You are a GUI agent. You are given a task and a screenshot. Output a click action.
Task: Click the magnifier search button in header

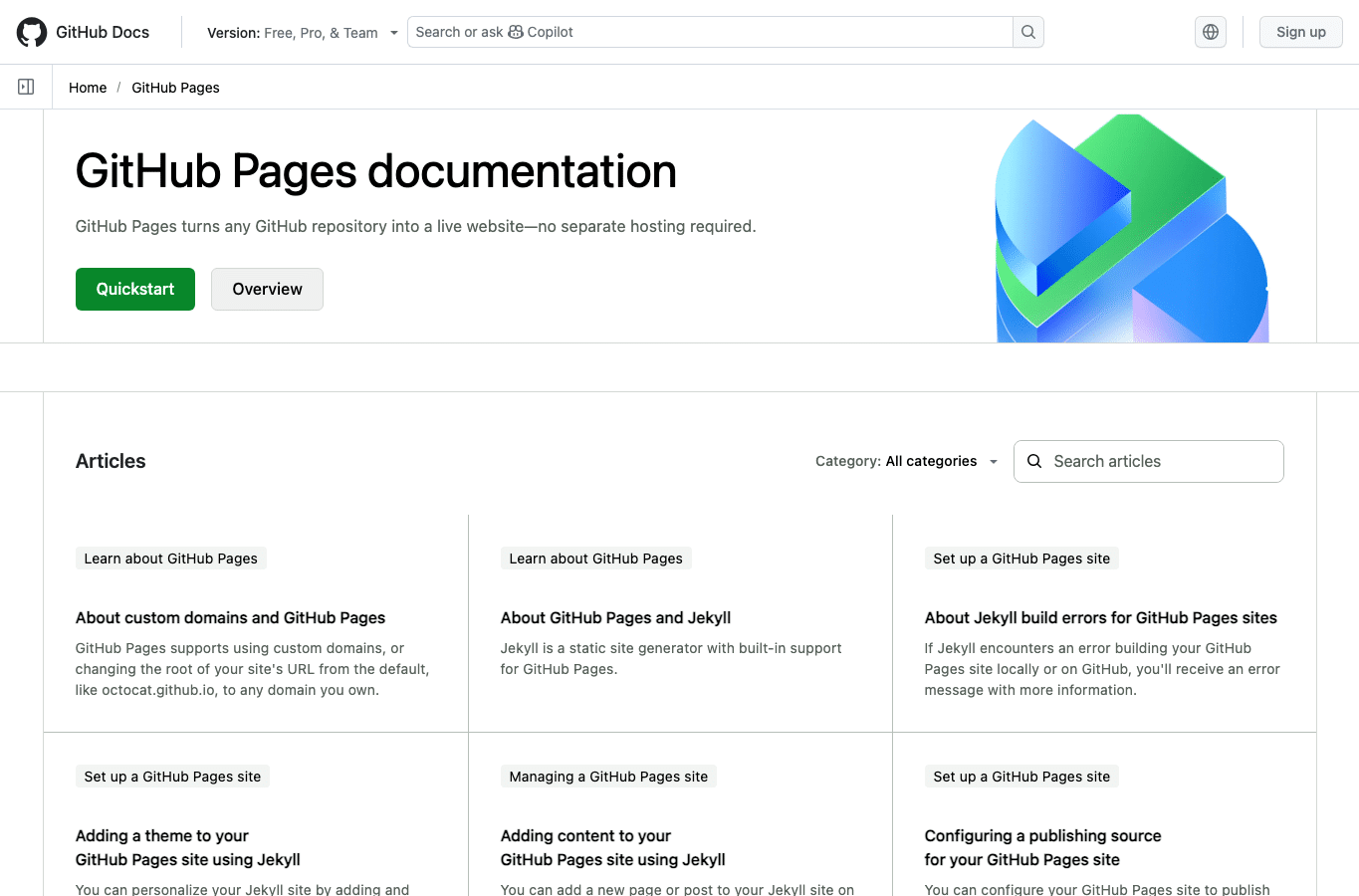[1028, 32]
